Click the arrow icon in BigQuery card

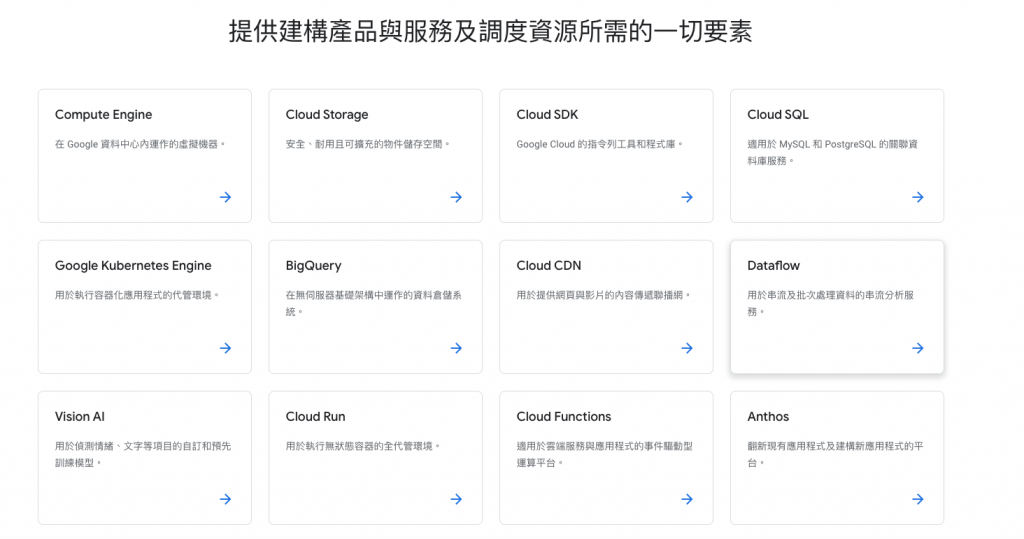(x=456, y=348)
